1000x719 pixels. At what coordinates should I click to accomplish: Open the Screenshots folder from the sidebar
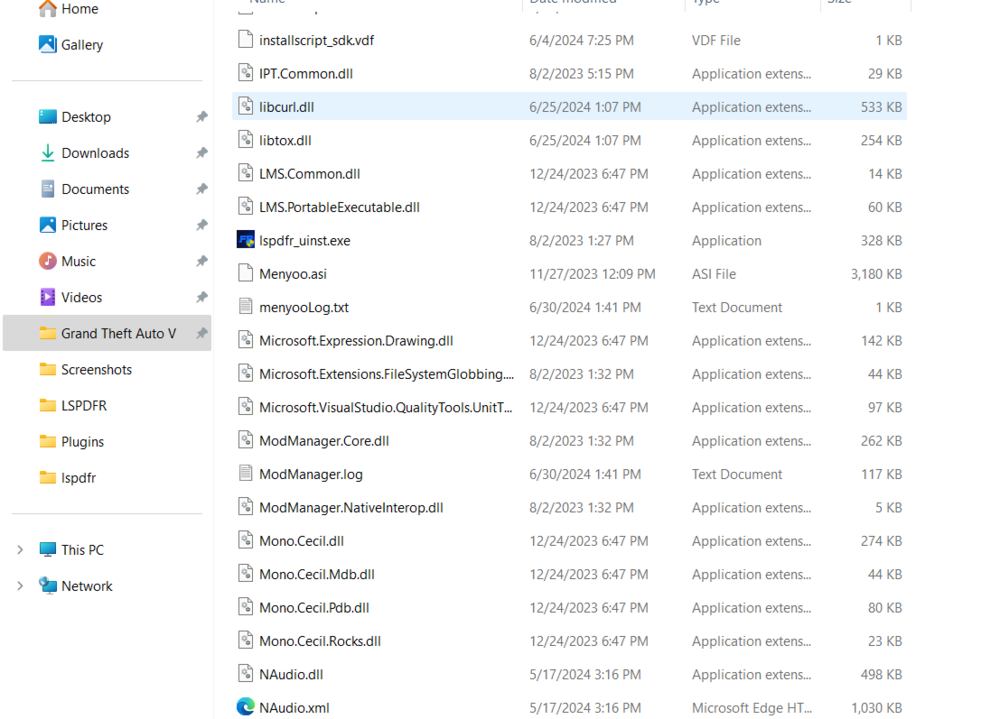tap(95, 369)
